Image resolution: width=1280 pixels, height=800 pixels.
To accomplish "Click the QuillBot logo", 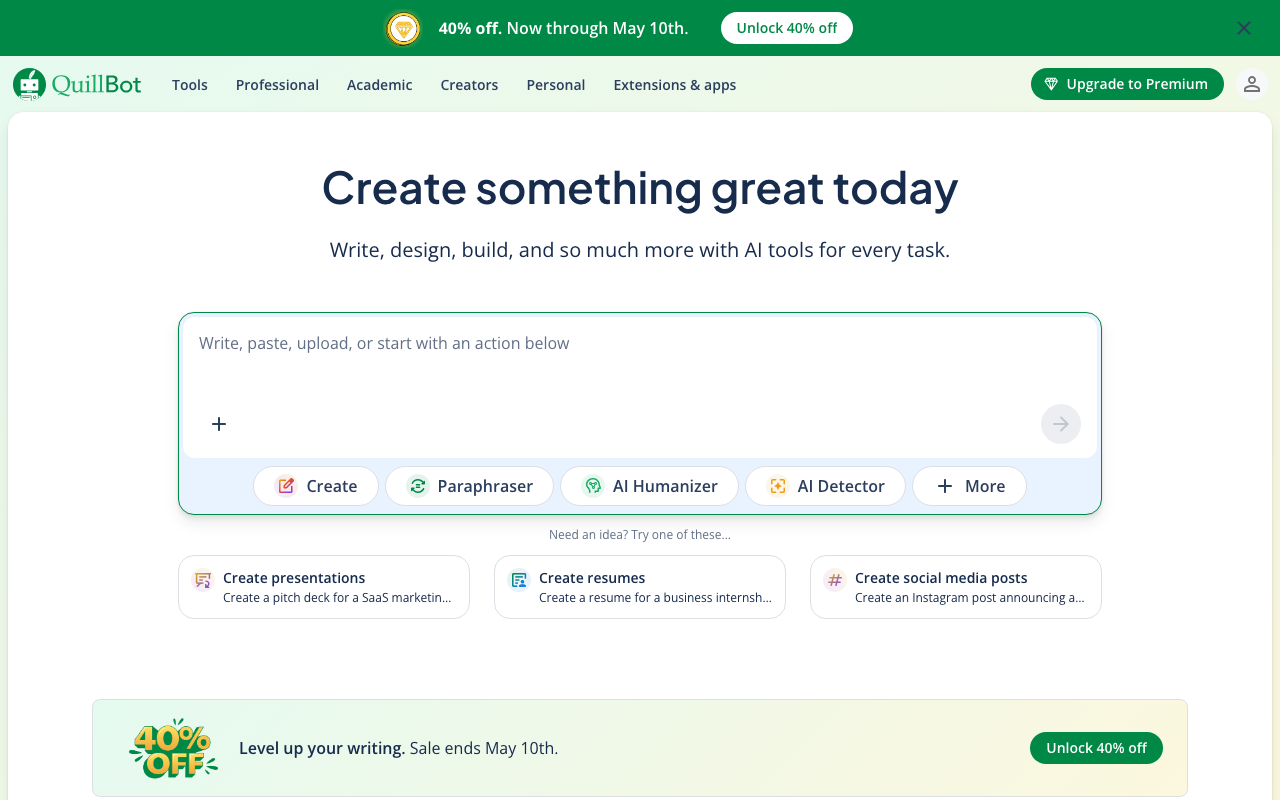I will (77, 85).
